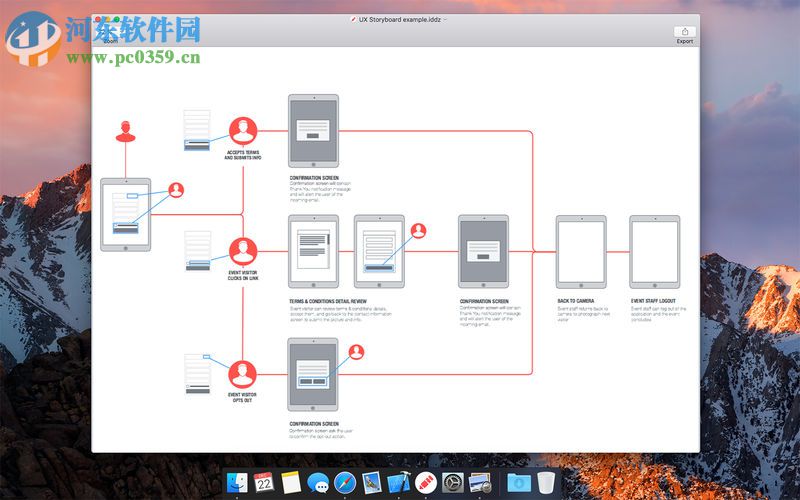
Task: Click the document icon in the title bar
Action: pyautogui.click(x=353, y=19)
